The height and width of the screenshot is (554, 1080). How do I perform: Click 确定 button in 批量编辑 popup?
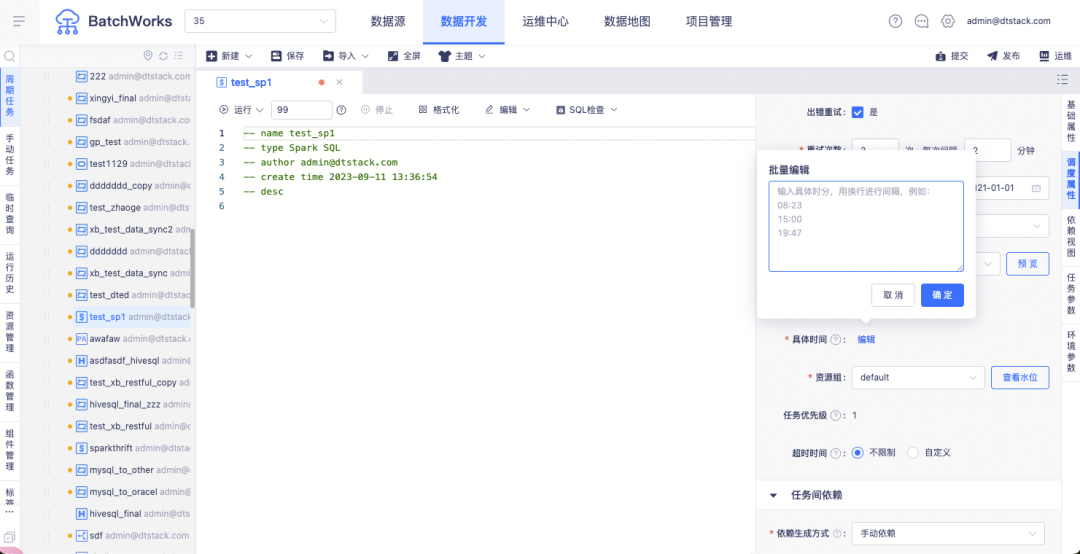tap(942, 295)
